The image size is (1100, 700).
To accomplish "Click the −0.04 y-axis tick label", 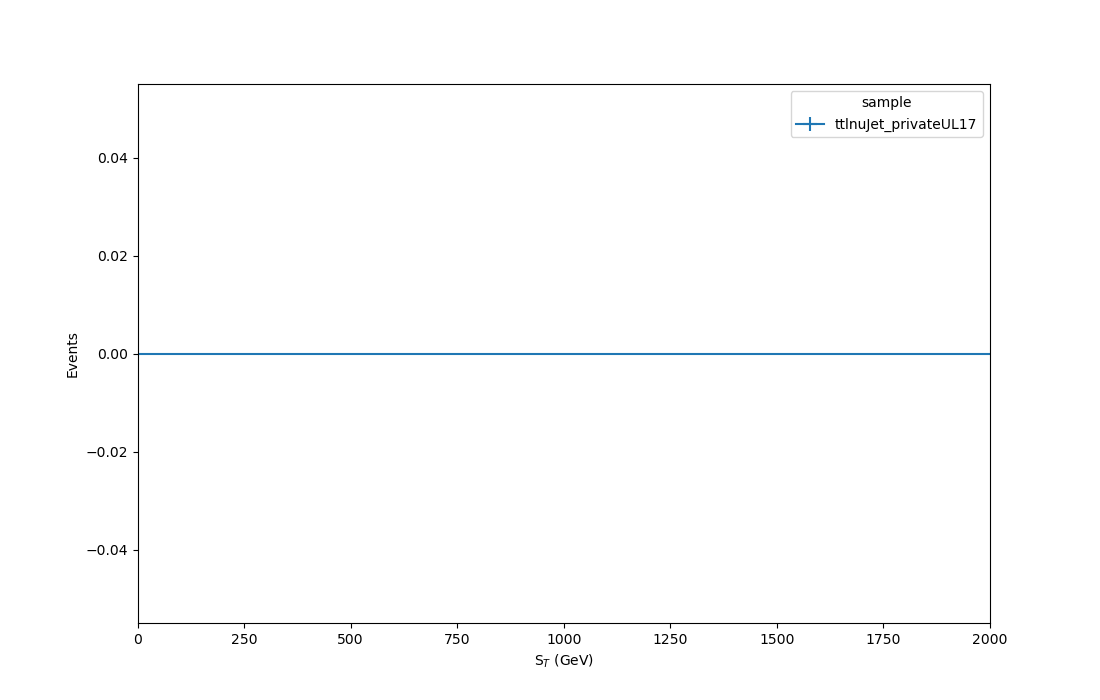I will (x=107, y=551).
